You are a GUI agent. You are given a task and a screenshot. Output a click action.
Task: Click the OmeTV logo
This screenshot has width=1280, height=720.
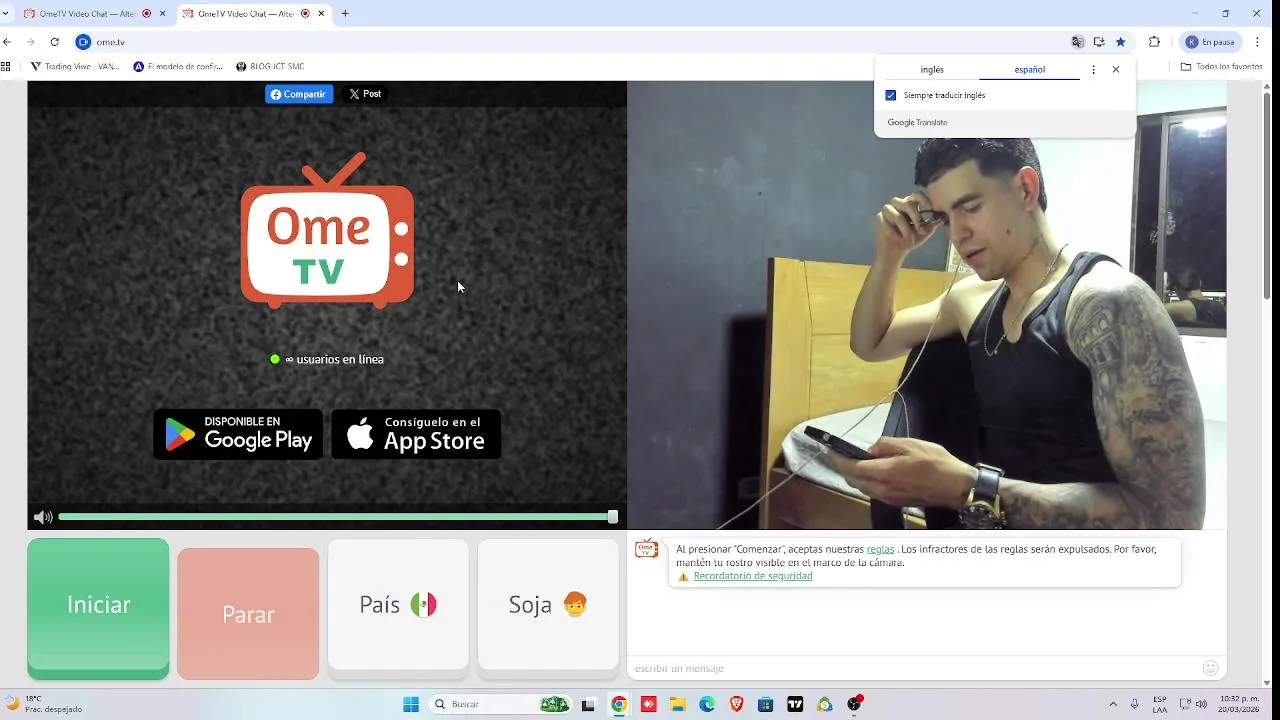click(327, 230)
